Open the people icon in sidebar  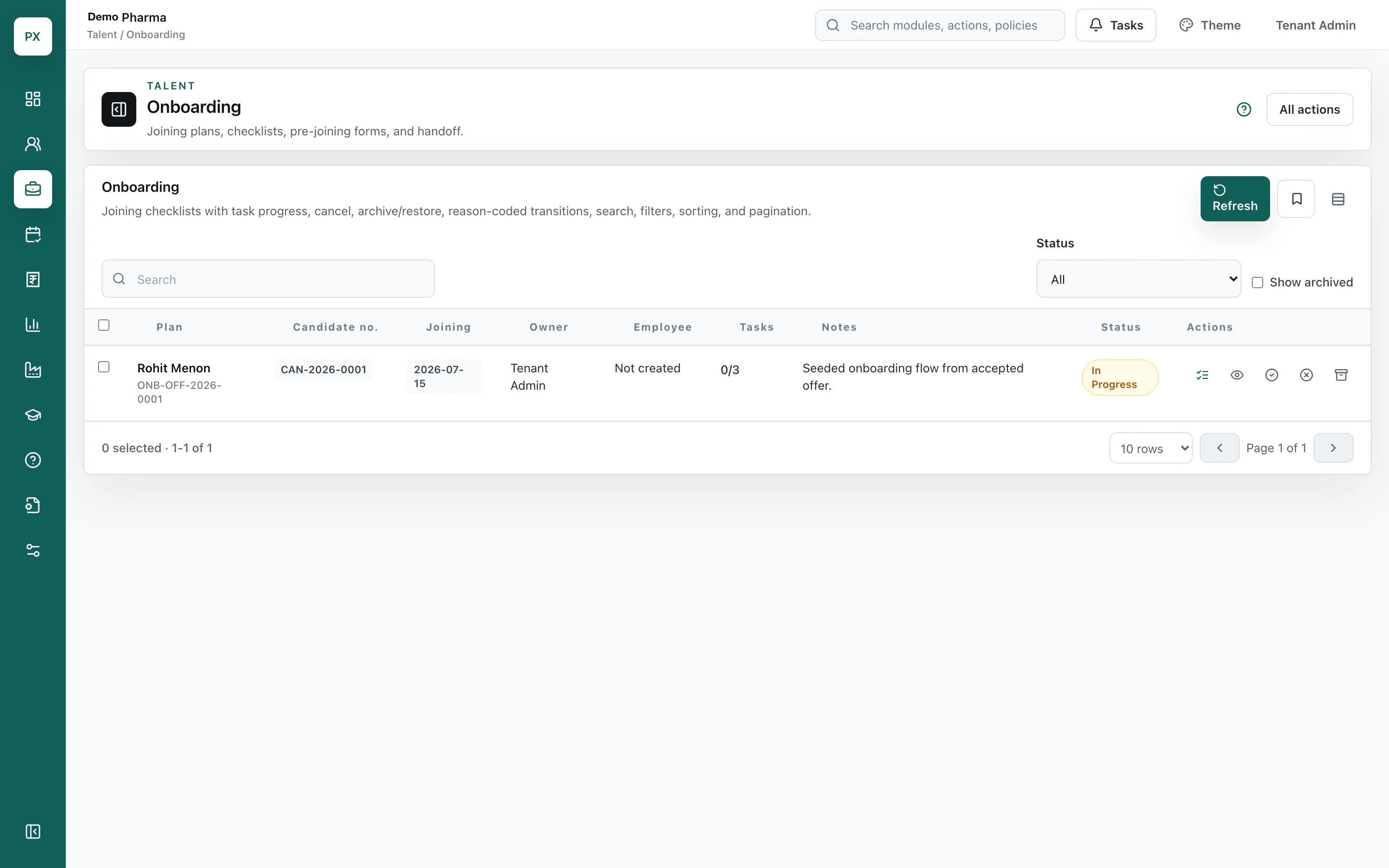coord(33,144)
